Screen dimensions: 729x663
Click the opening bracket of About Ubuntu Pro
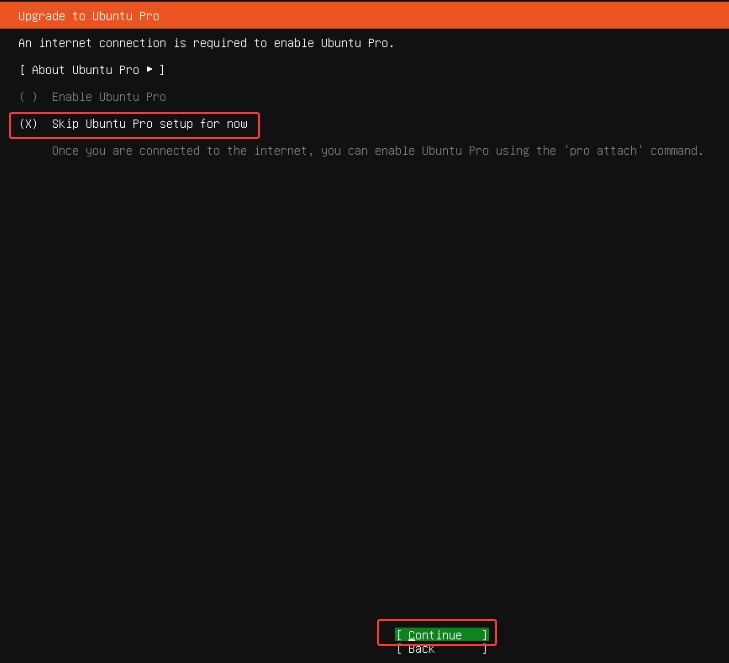click(x=22, y=70)
